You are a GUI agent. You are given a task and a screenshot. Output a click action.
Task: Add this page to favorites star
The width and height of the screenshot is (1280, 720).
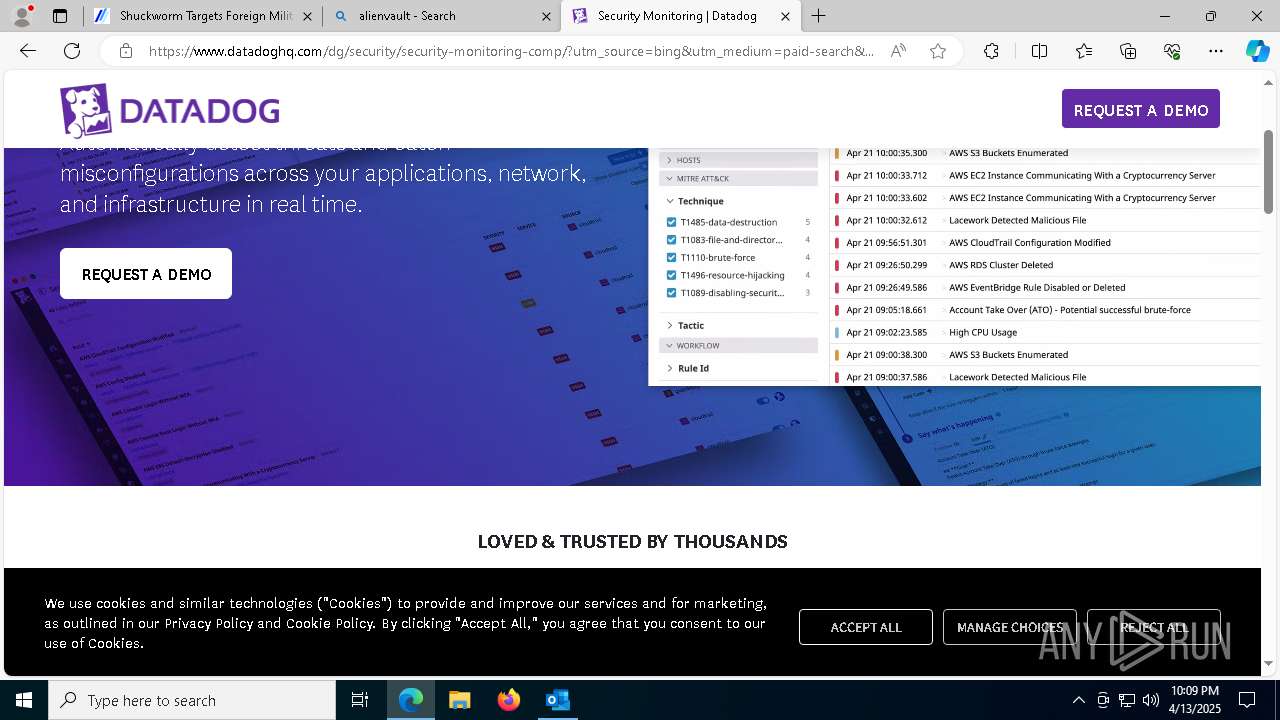(938, 51)
